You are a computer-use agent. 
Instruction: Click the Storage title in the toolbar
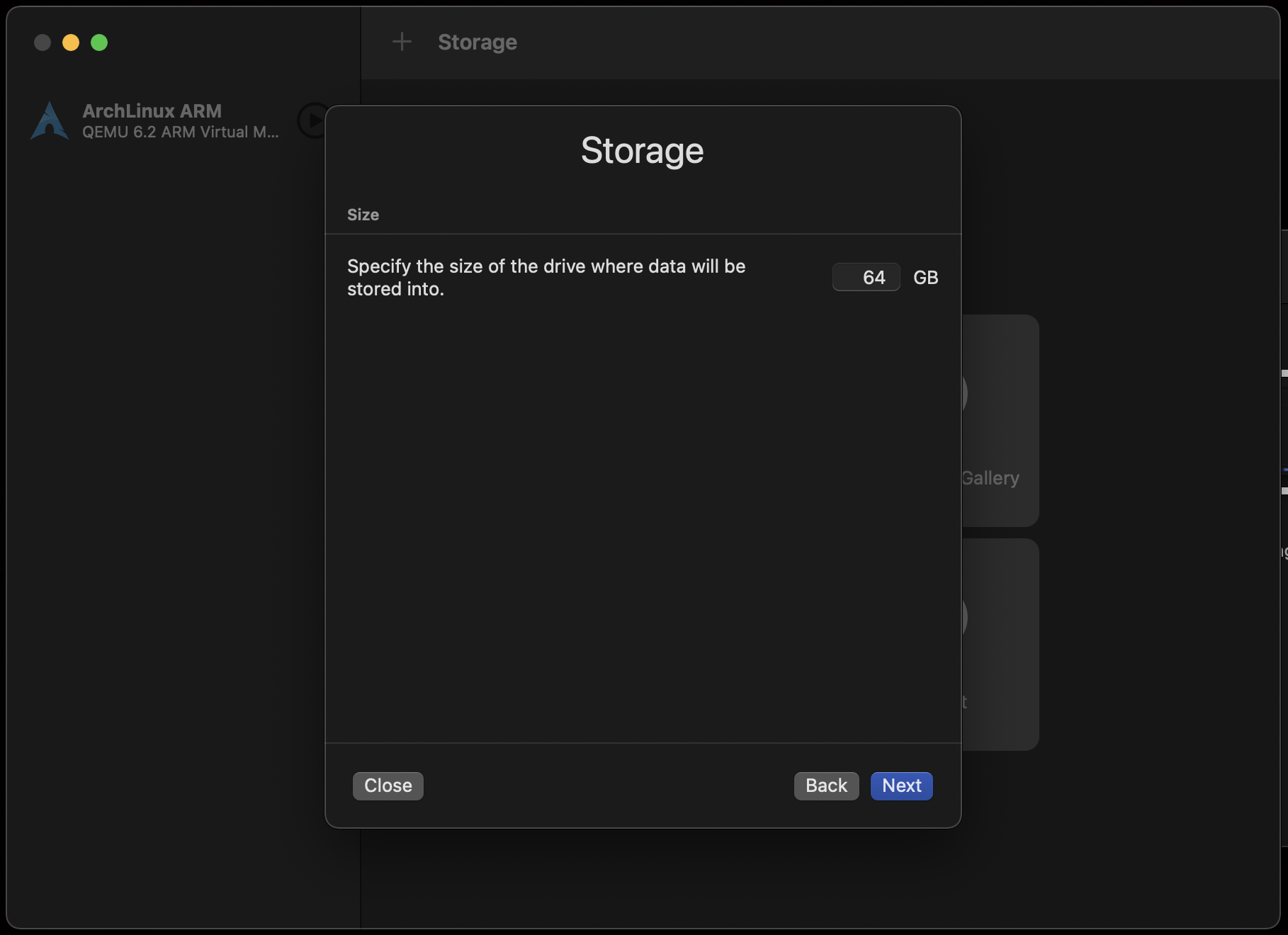click(x=478, y=42)
